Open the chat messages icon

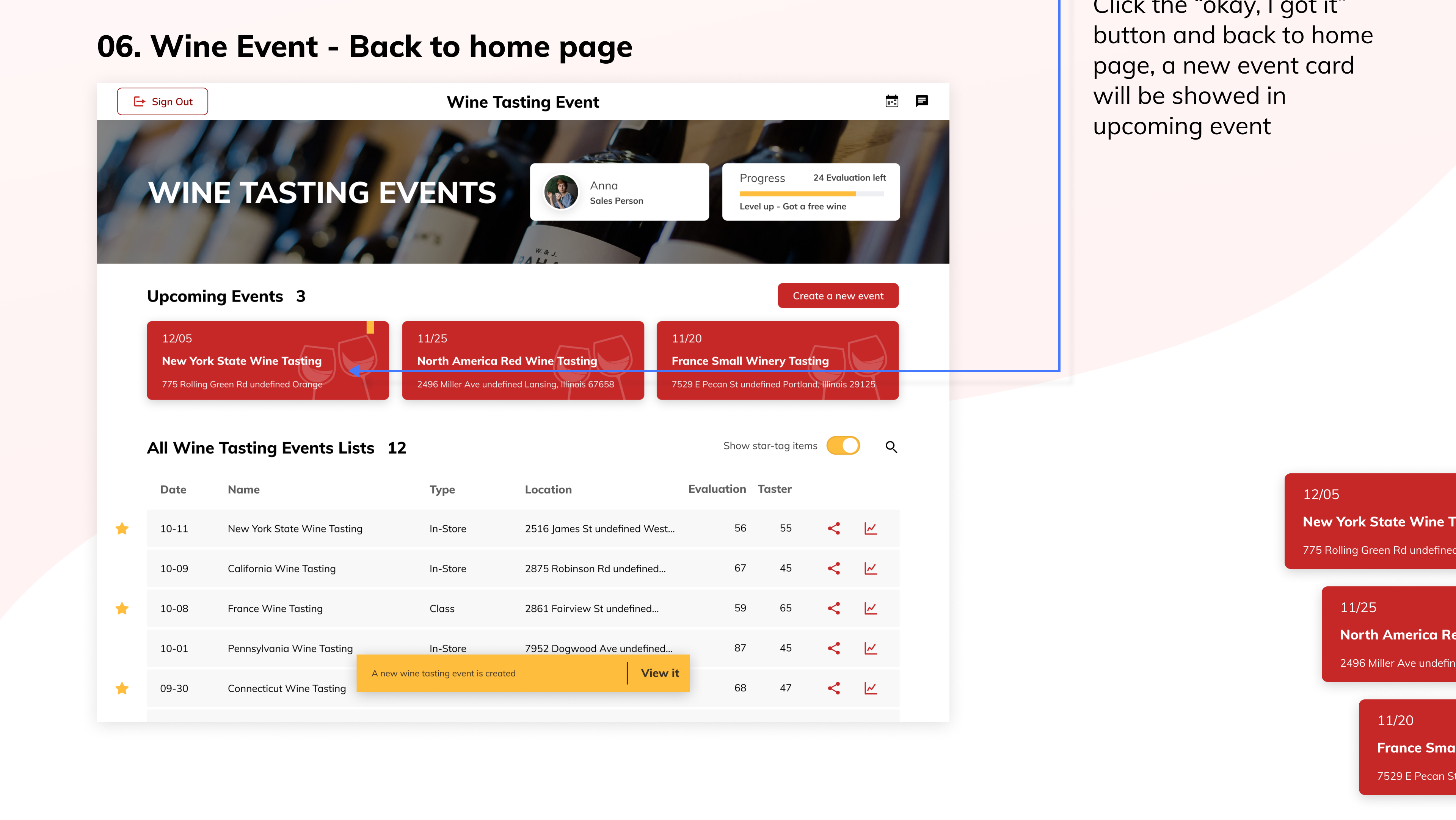921,101
